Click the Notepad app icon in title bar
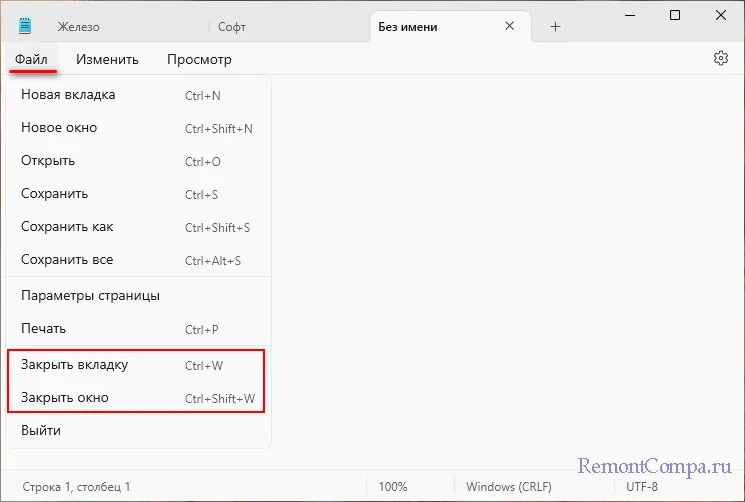The image size is (745, 502). [x=25, y=27]
